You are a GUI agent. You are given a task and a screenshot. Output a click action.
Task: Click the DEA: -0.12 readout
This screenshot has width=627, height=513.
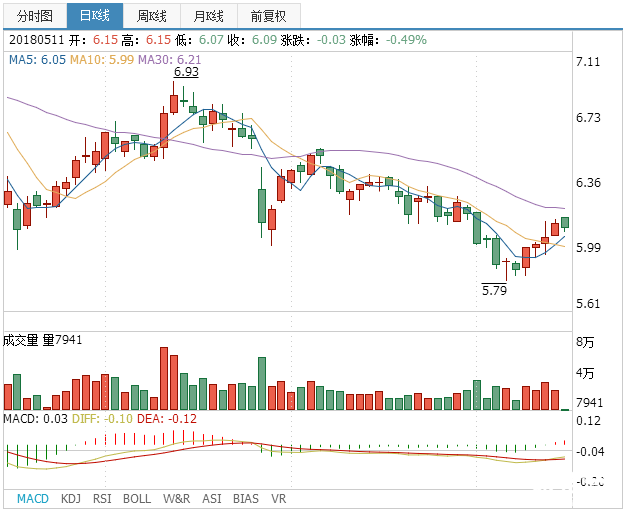click(167, 419)
